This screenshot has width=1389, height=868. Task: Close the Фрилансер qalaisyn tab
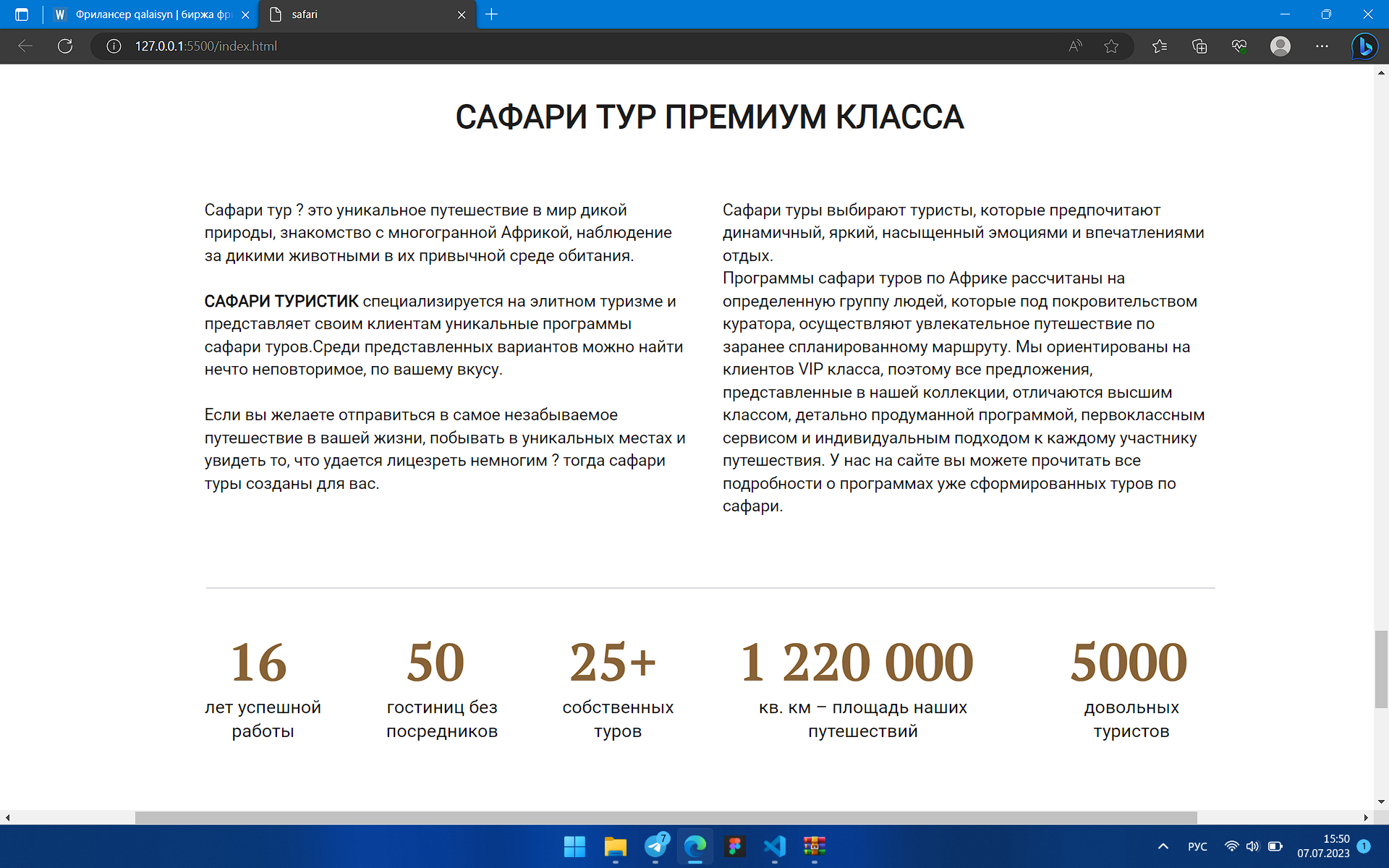[245, 14]
